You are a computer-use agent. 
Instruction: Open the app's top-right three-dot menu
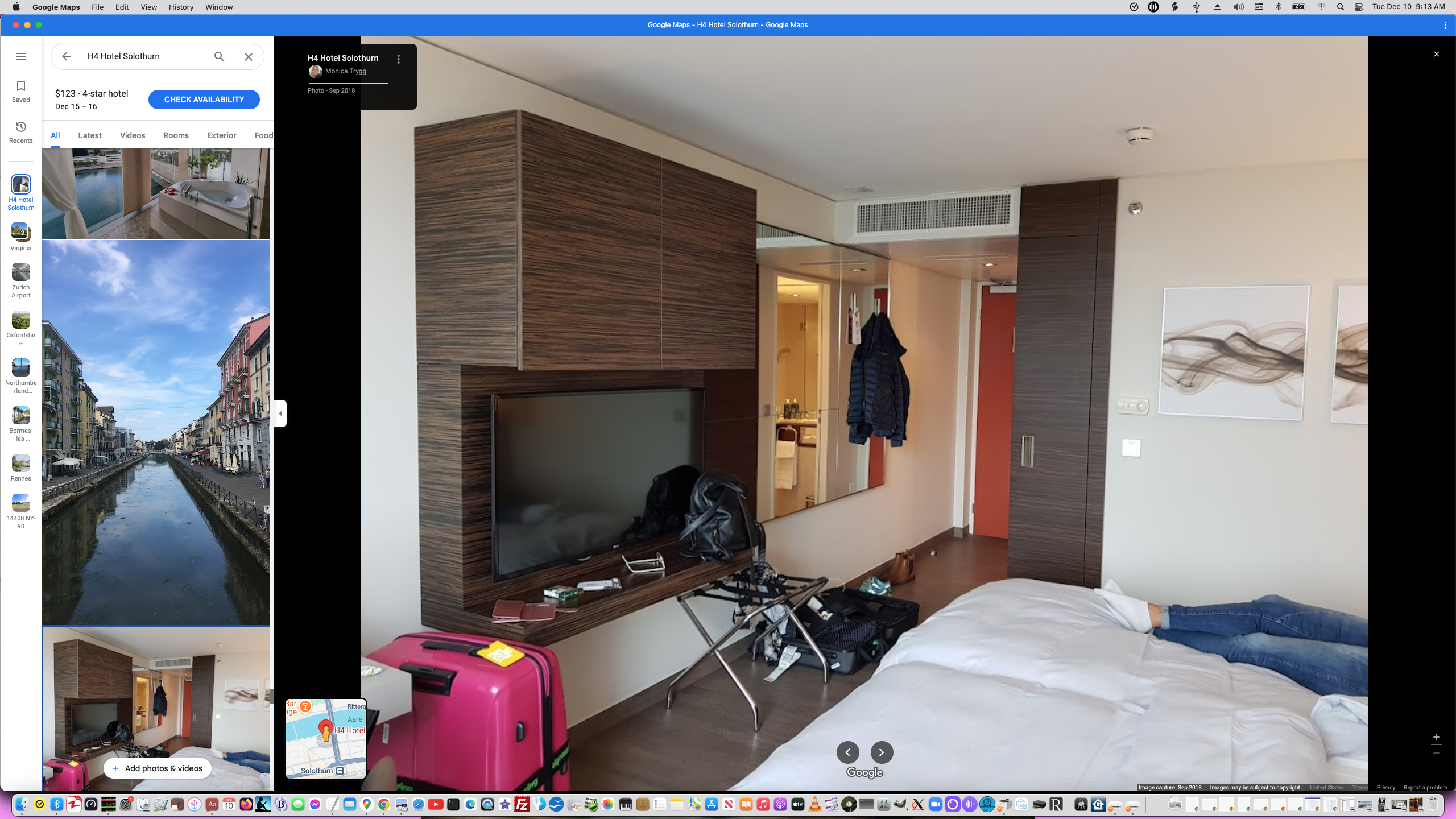coord(1445,25)
